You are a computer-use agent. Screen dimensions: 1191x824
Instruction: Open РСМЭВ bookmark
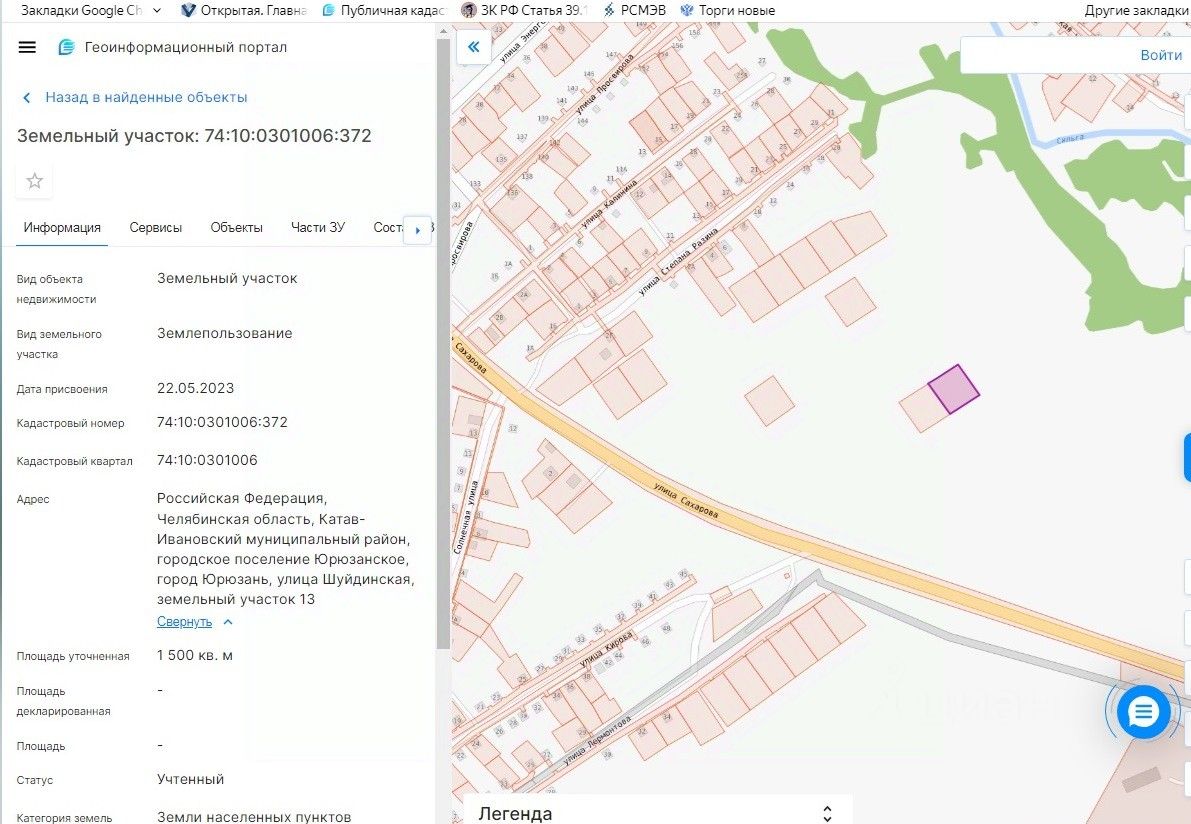pos(630,11)
